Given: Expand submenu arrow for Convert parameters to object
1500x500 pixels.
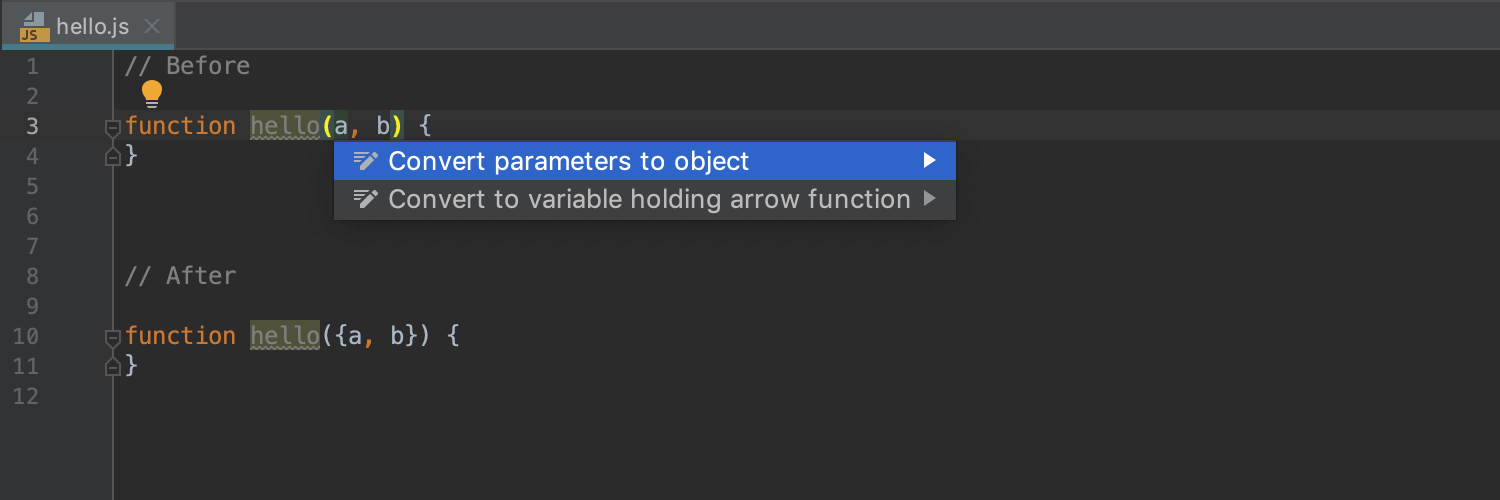Looking at the screenshot, I should pos(930,160).
